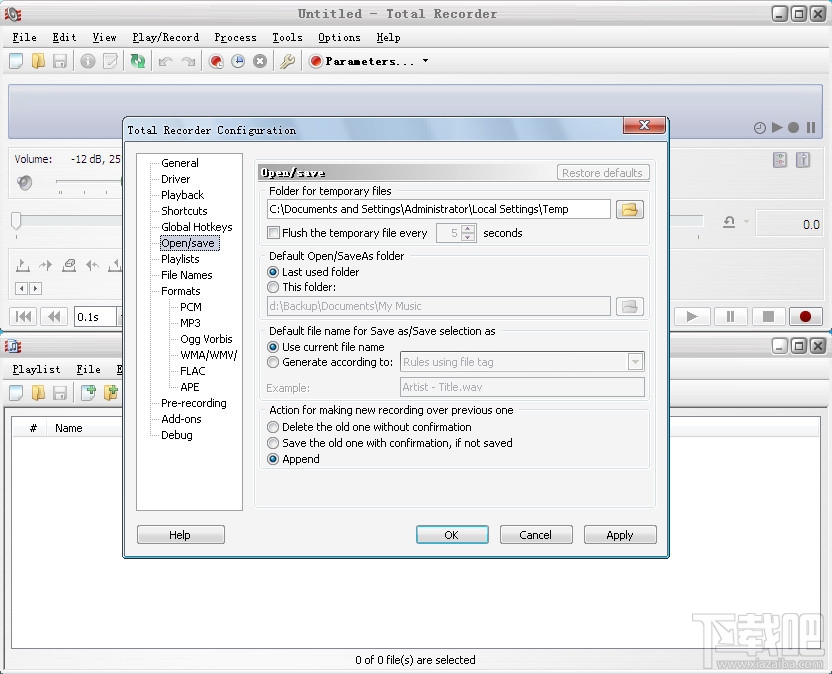Click the main window Play button

[x=691, y=317]
